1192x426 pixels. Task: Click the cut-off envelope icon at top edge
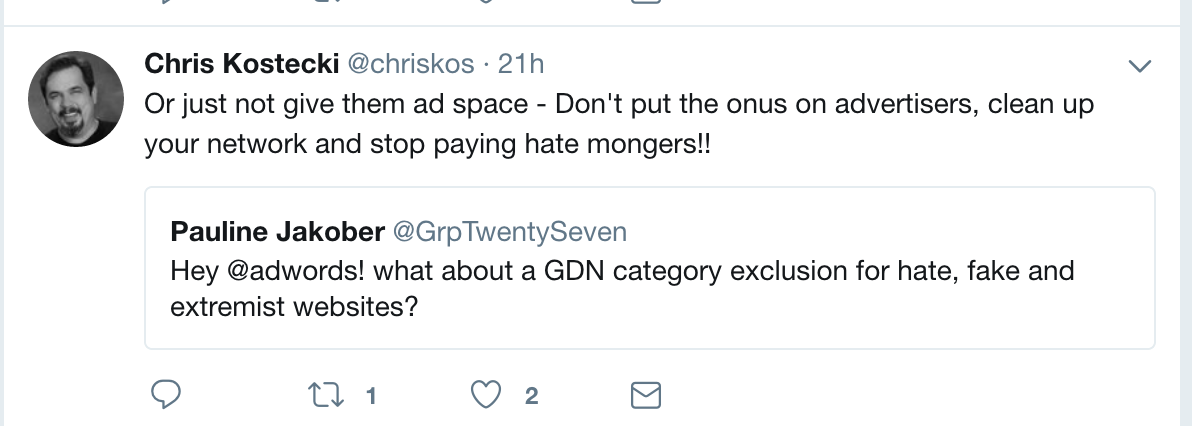[647, 3]
